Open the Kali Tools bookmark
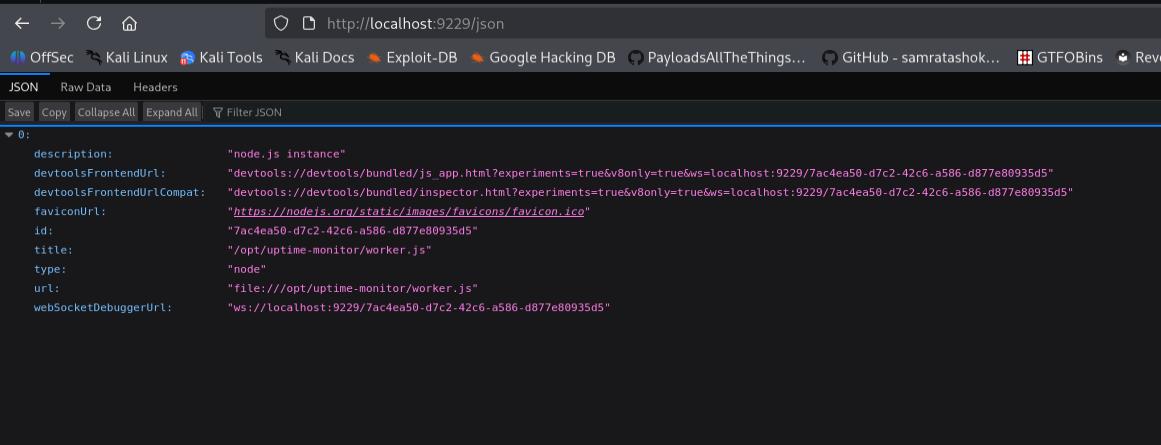This screenshot has width=1161, height=445. point(221,57)
